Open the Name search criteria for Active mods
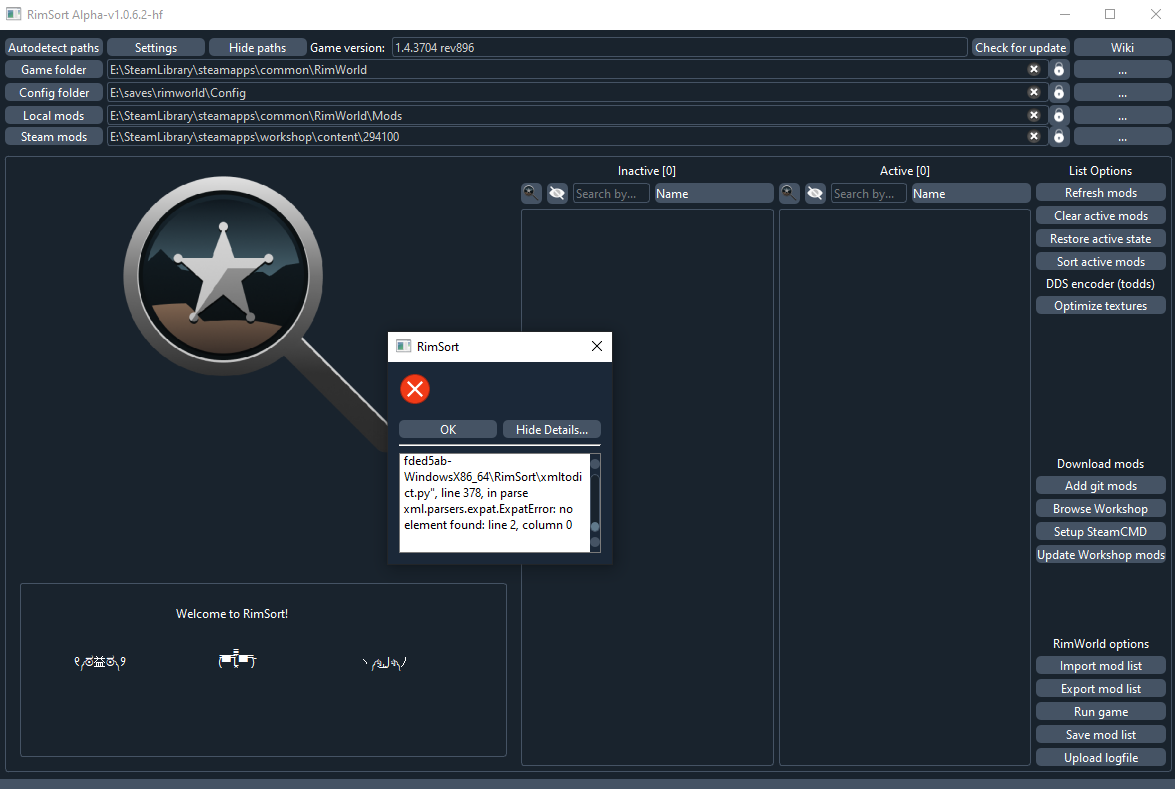This screenshot has width=1175, height=789. [x=970, y=192]
